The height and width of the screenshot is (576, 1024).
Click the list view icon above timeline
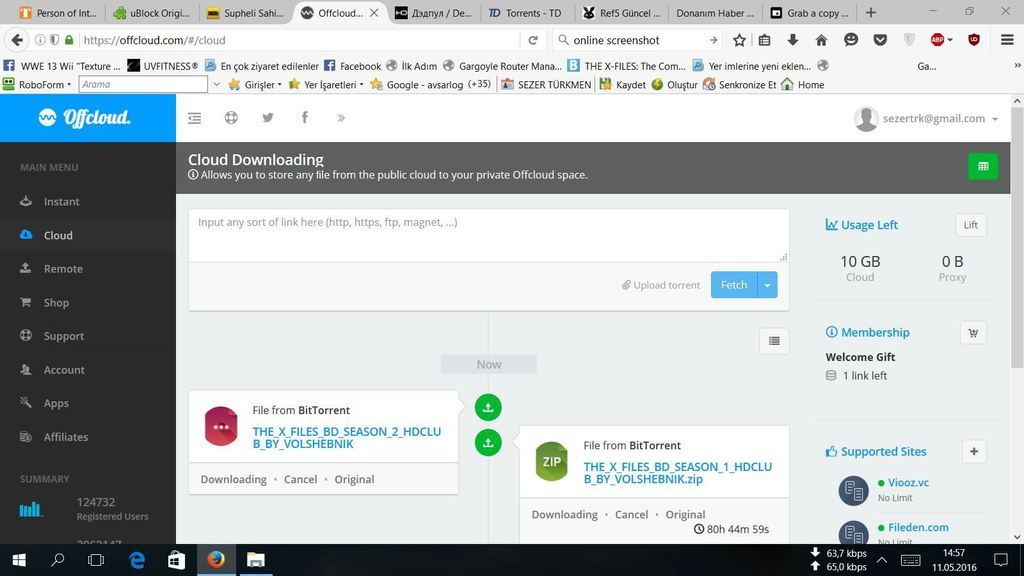pyautogui.click(x=774, y=341)
